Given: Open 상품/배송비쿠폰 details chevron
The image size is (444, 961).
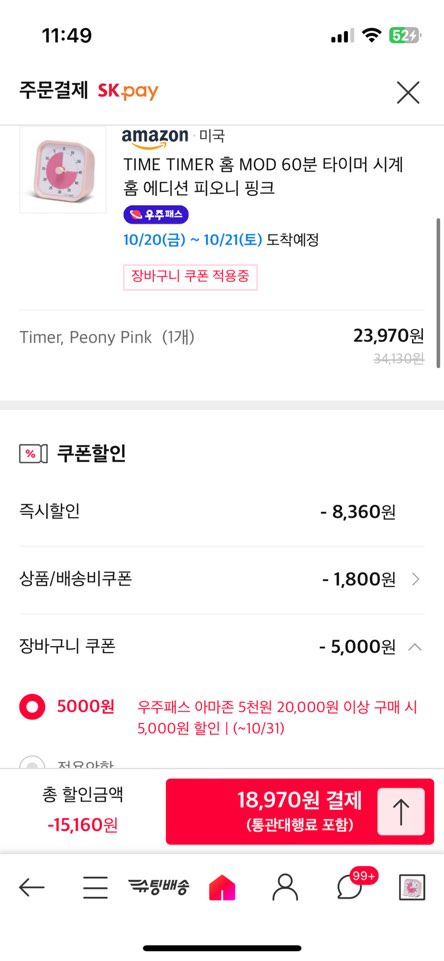Looking at the screenshot, I should click(416, 579).
